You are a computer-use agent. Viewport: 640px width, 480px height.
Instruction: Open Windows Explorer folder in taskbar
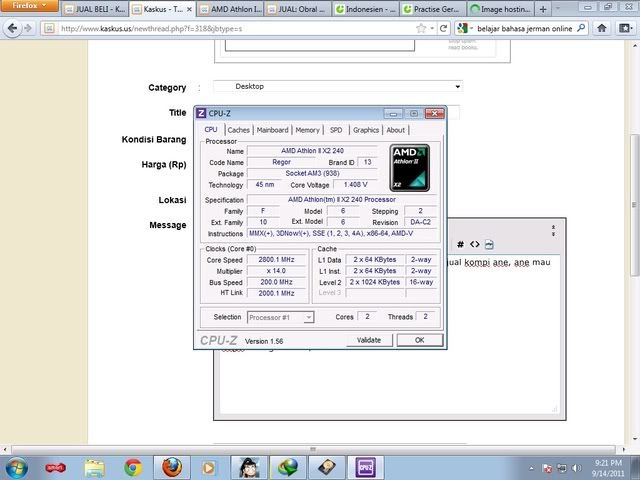tap(94, 468)
